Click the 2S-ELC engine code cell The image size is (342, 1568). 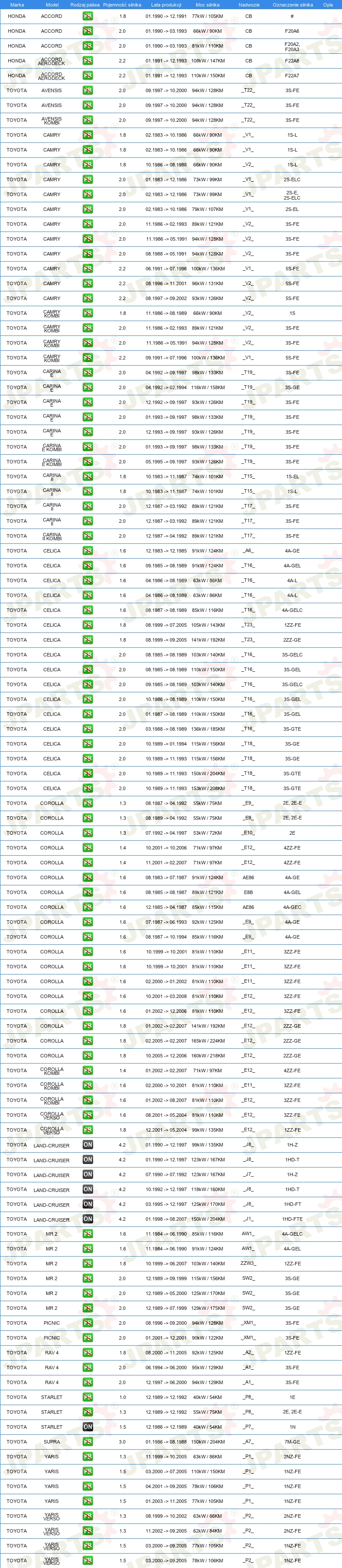pos(292,180)
